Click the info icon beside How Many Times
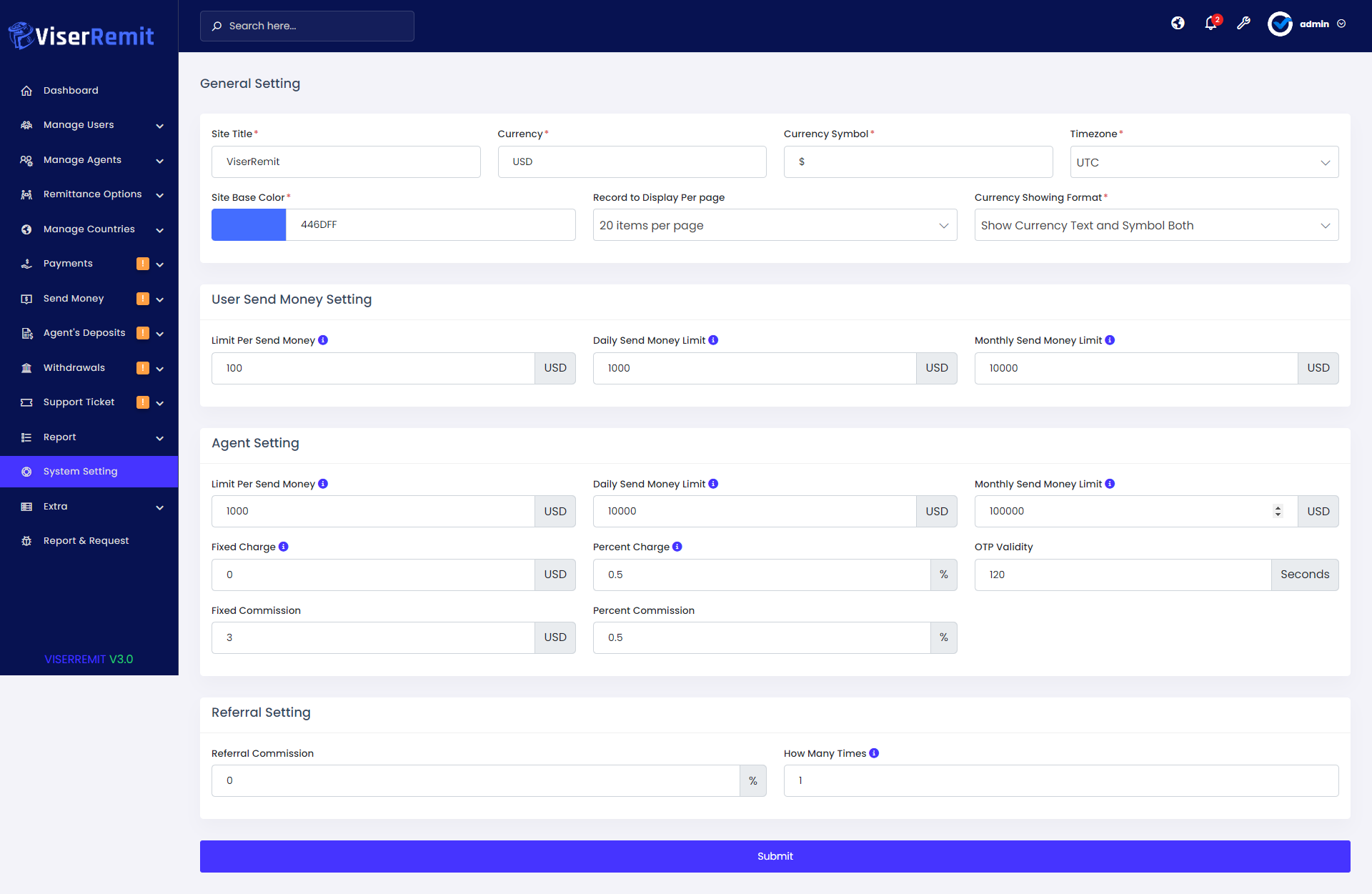The image size is (1372, 894). pos(874,753)
